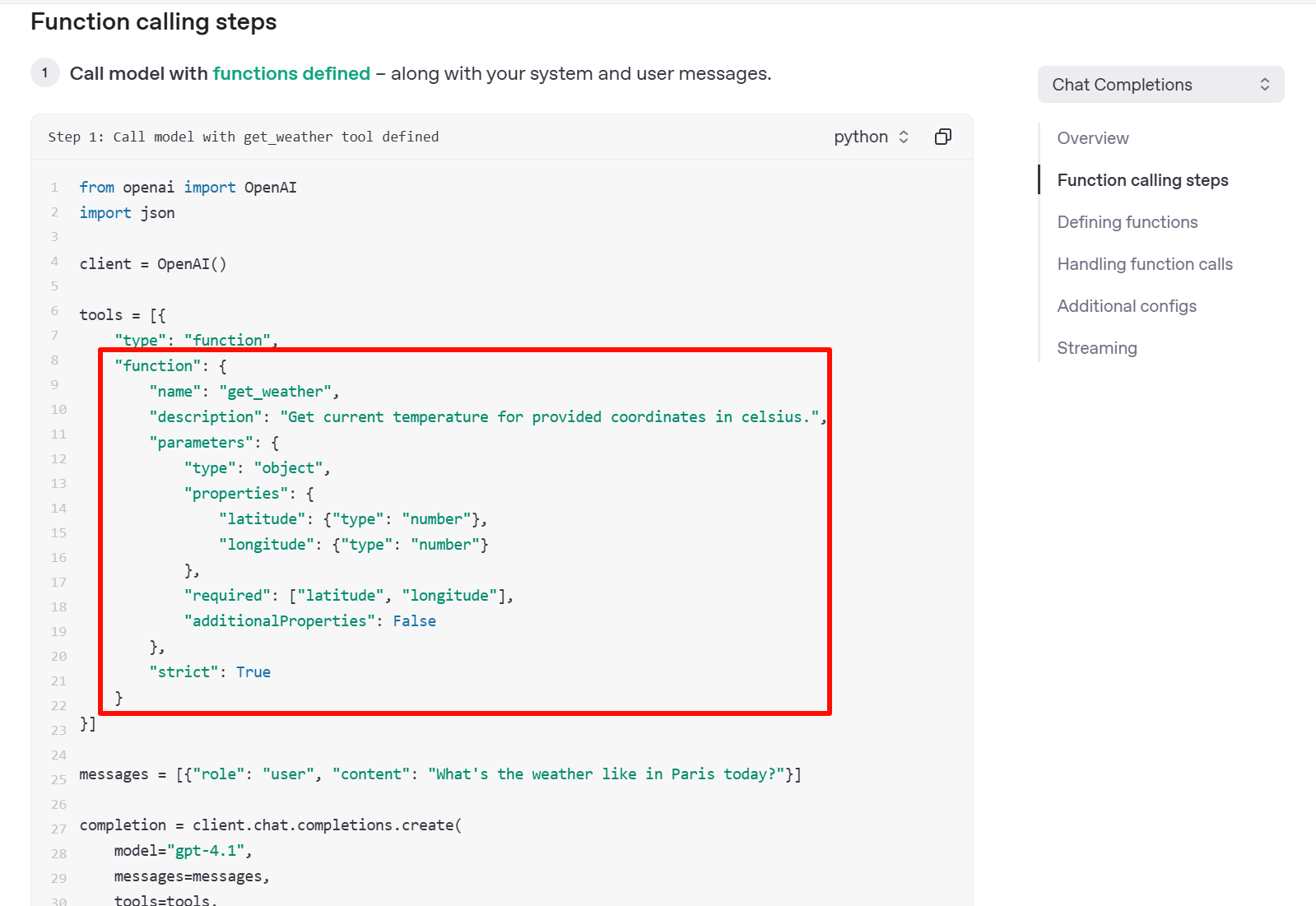The image size is (1316, 906).
Task: Click the '"latitude"' property line
Action: 353,519
